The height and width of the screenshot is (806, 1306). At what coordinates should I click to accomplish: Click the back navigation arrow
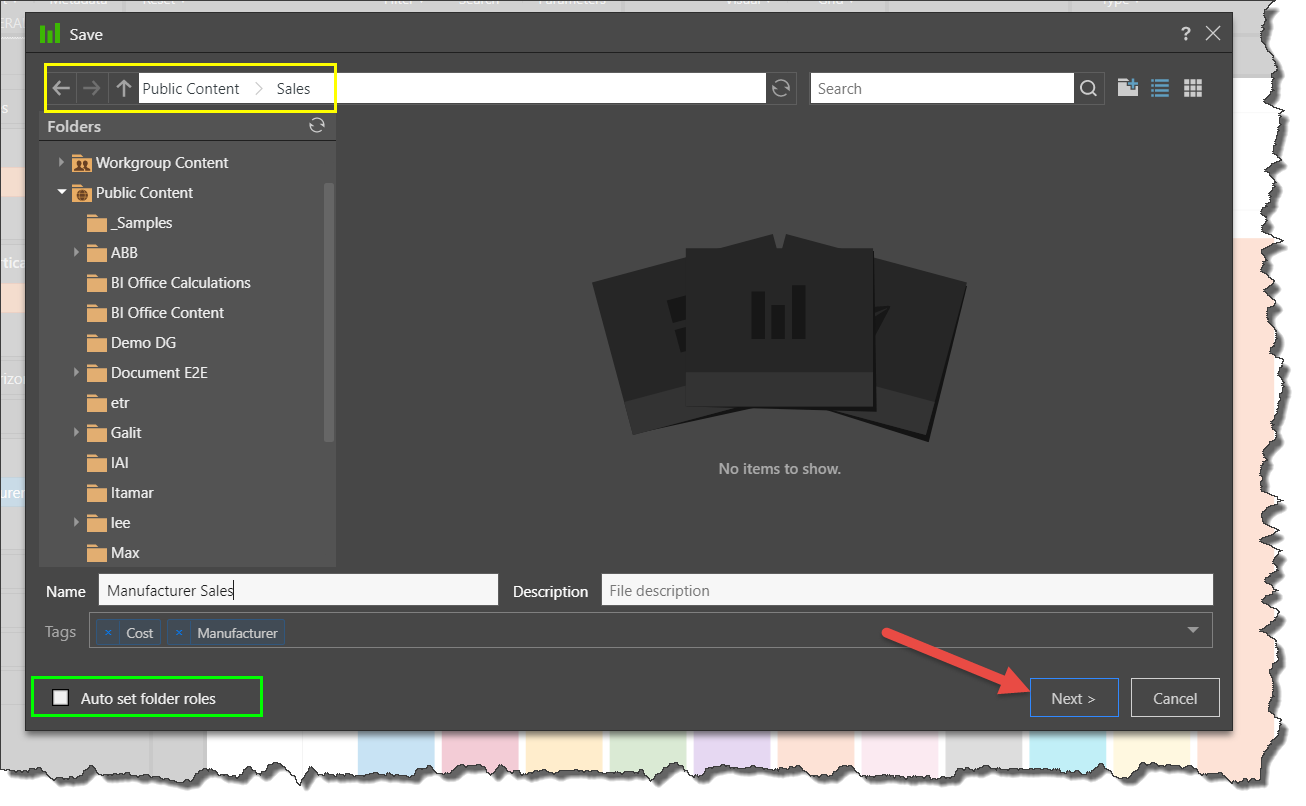pos(62,89)
